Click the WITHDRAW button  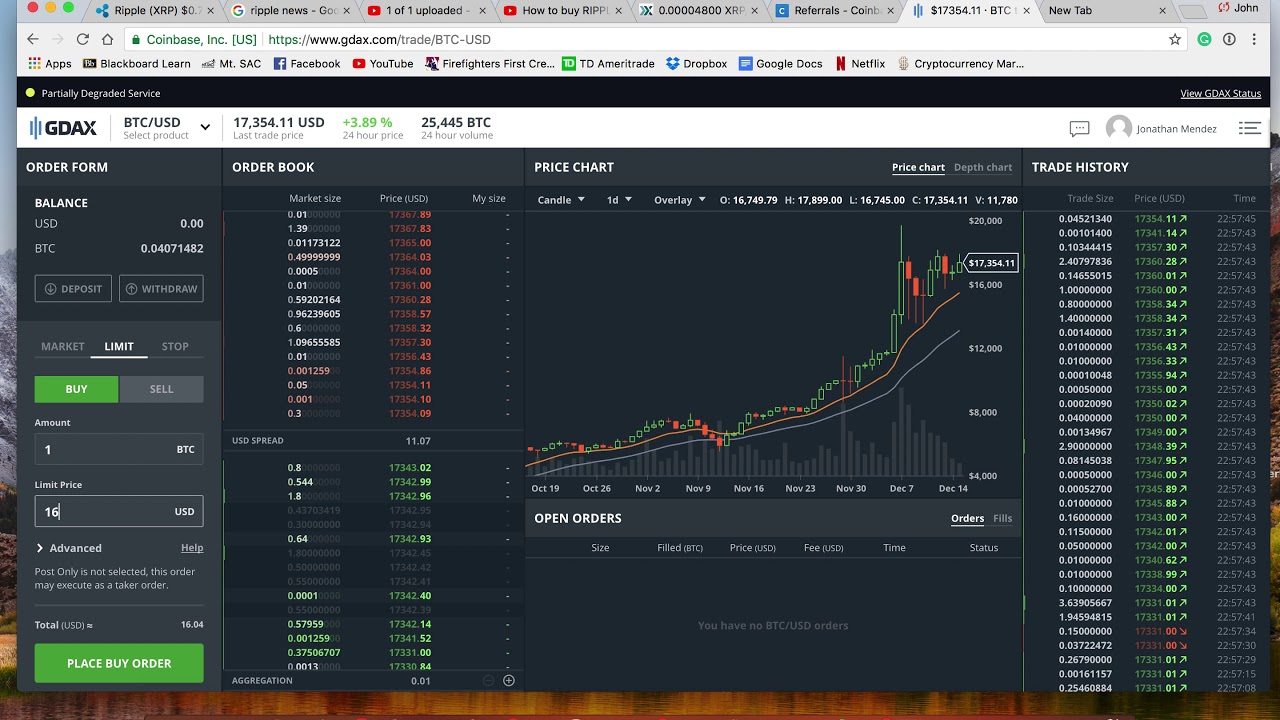(161, 289)
